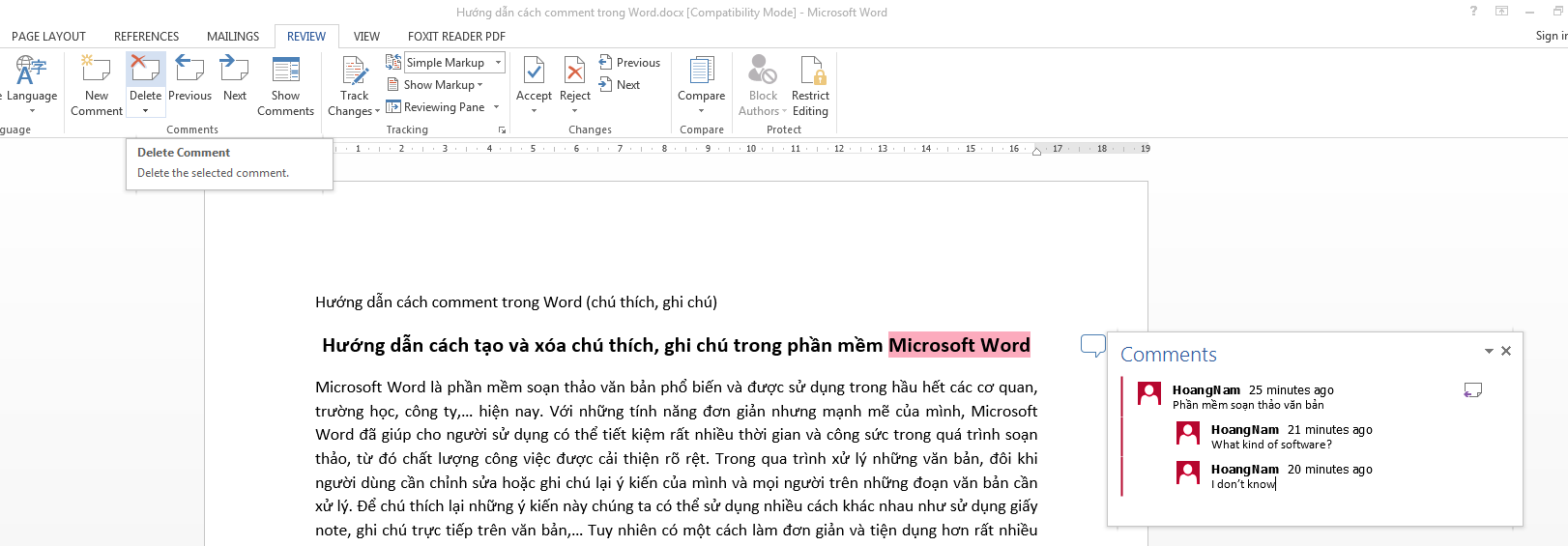The image size is (1568, 546).
Task: Open Reviewing Pane dropdown arrow
Action: pyautogui.click(x=497, y=107)
